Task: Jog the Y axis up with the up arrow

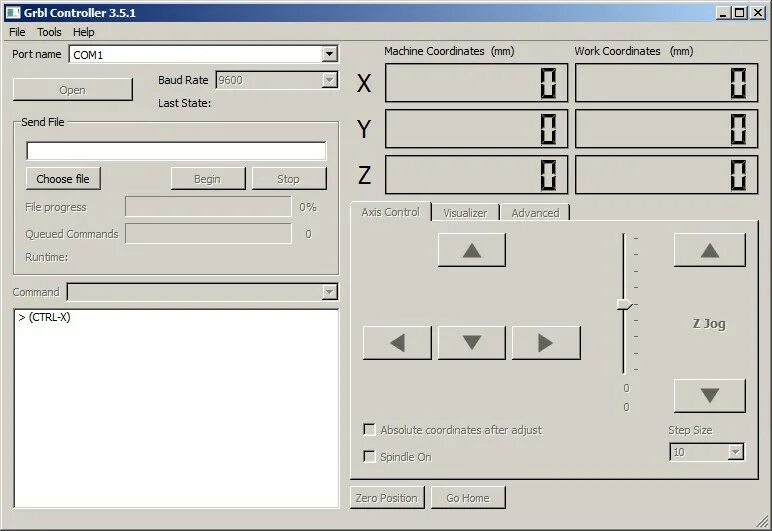Action: click(x=472, y=250)
